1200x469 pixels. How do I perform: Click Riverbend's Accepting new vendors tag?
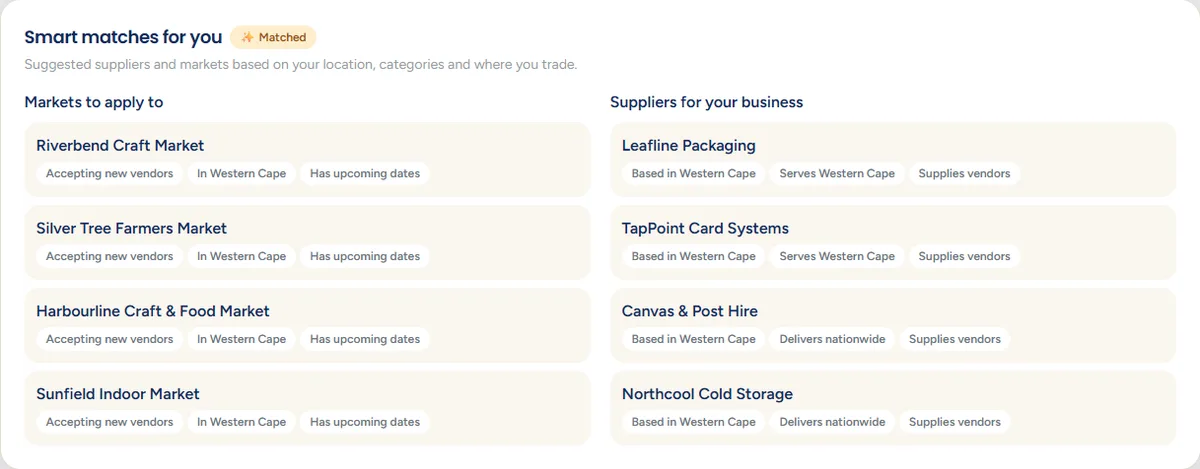click(x=109, y=173)
